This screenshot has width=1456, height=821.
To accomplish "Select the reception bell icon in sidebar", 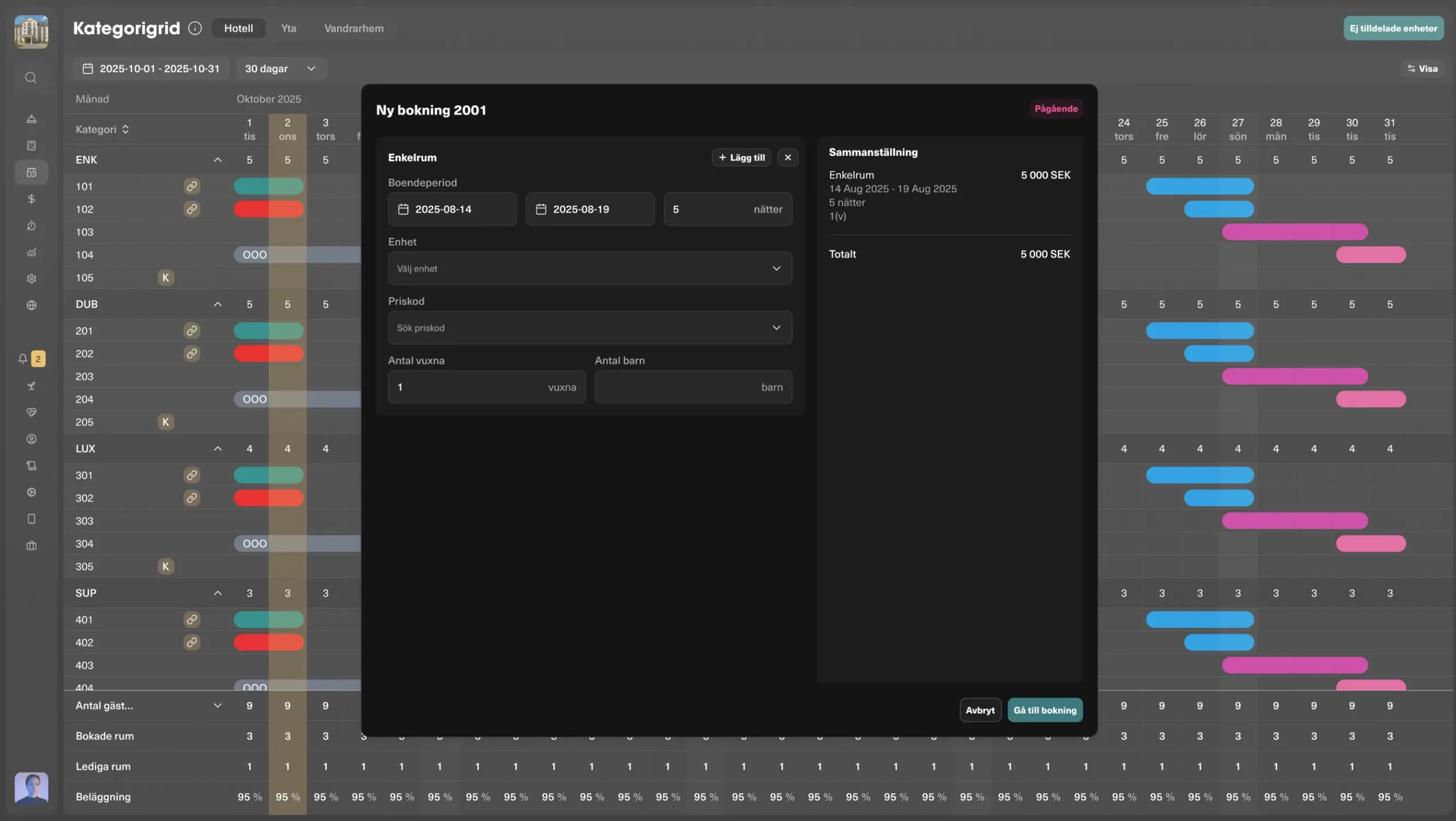I will pyautogui.click(x=31, y=119).
